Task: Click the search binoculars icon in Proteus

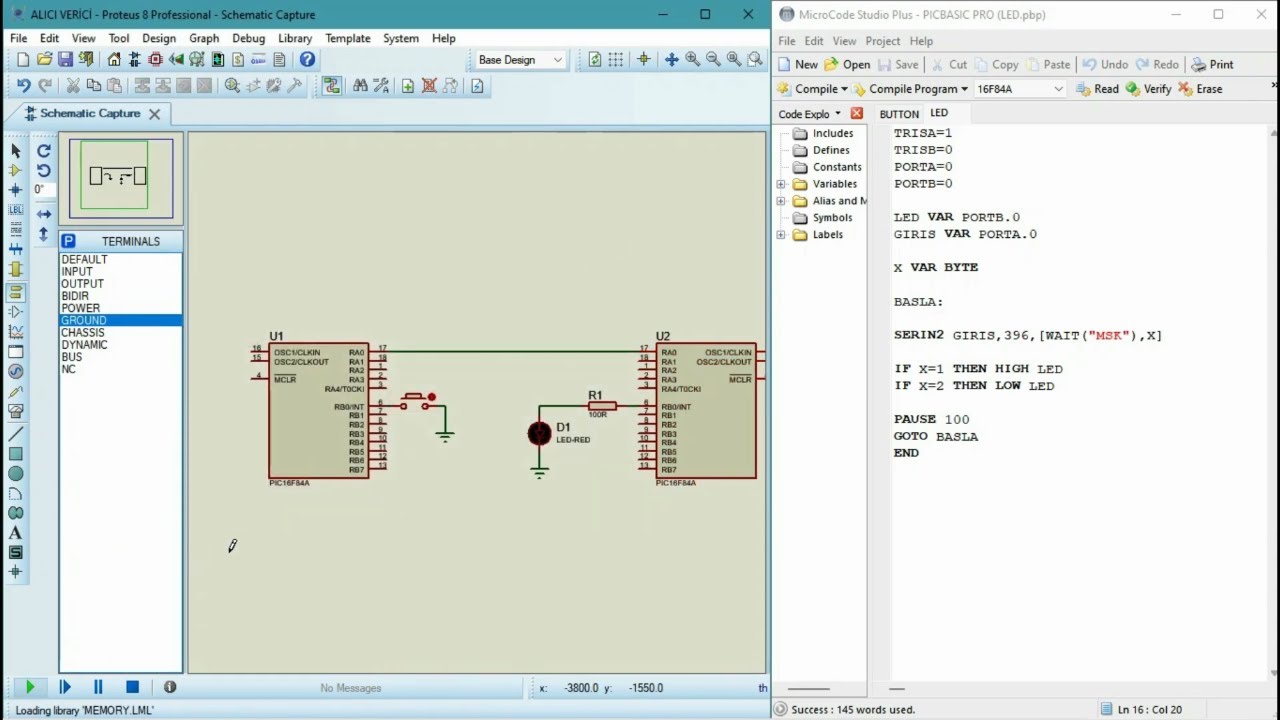Action: (x=361, y=86)
